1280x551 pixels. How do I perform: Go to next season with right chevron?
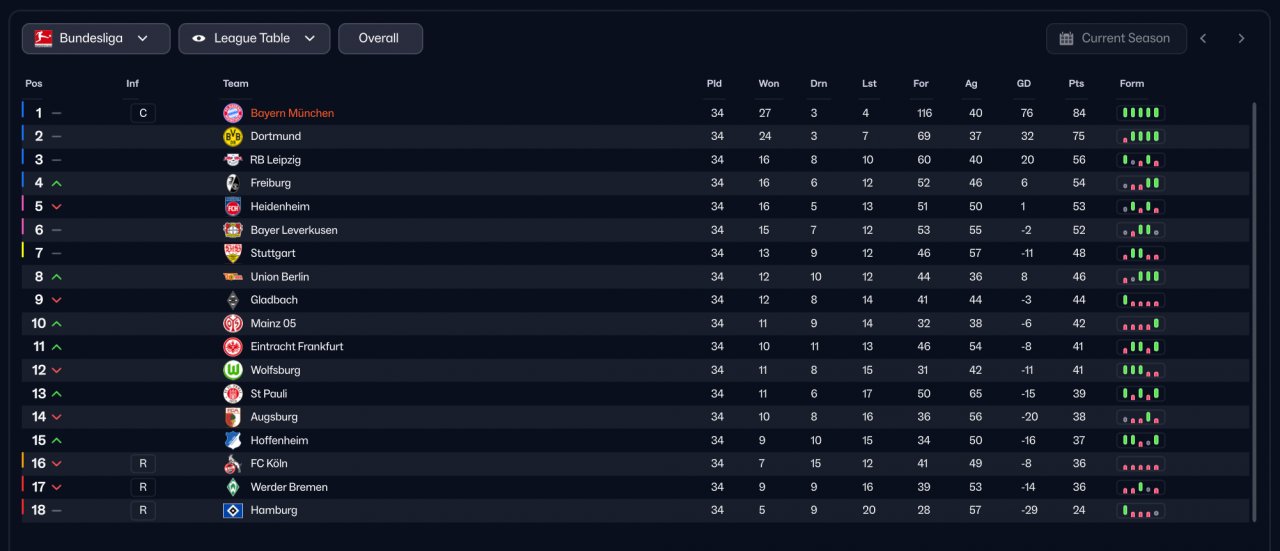tap(1241, 38)
